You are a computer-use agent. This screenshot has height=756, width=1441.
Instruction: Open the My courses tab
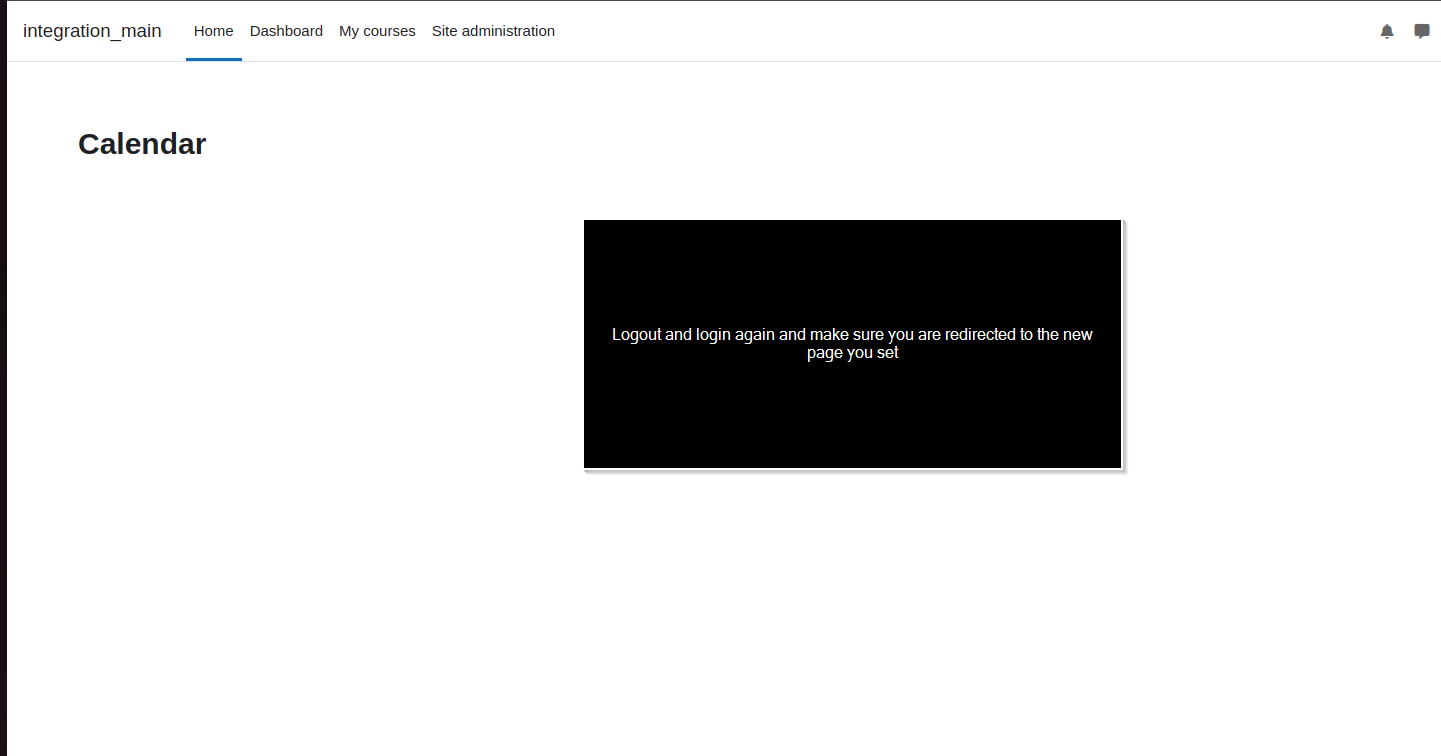377,31
